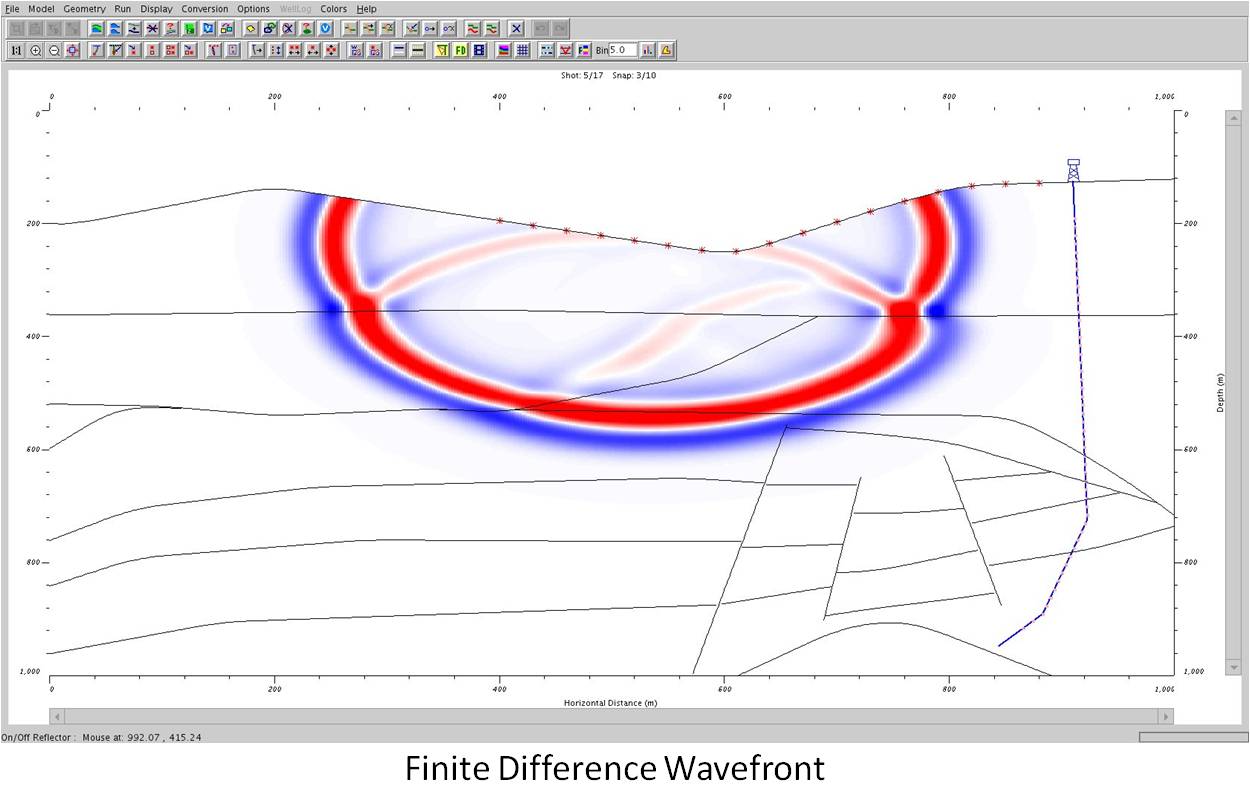Screen dimensions: 1250x799
Task: Click the Bin value input field
Action: (x=622, y=49)
